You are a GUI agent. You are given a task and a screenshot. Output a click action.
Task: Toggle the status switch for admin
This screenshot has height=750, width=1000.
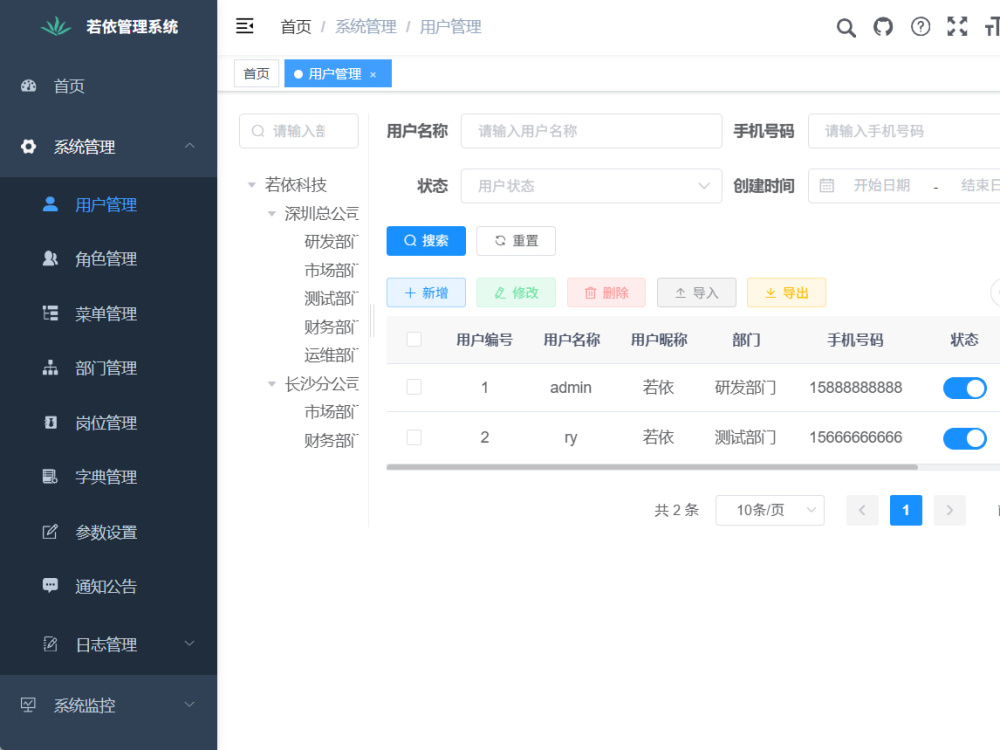click(x=965, y=388)
